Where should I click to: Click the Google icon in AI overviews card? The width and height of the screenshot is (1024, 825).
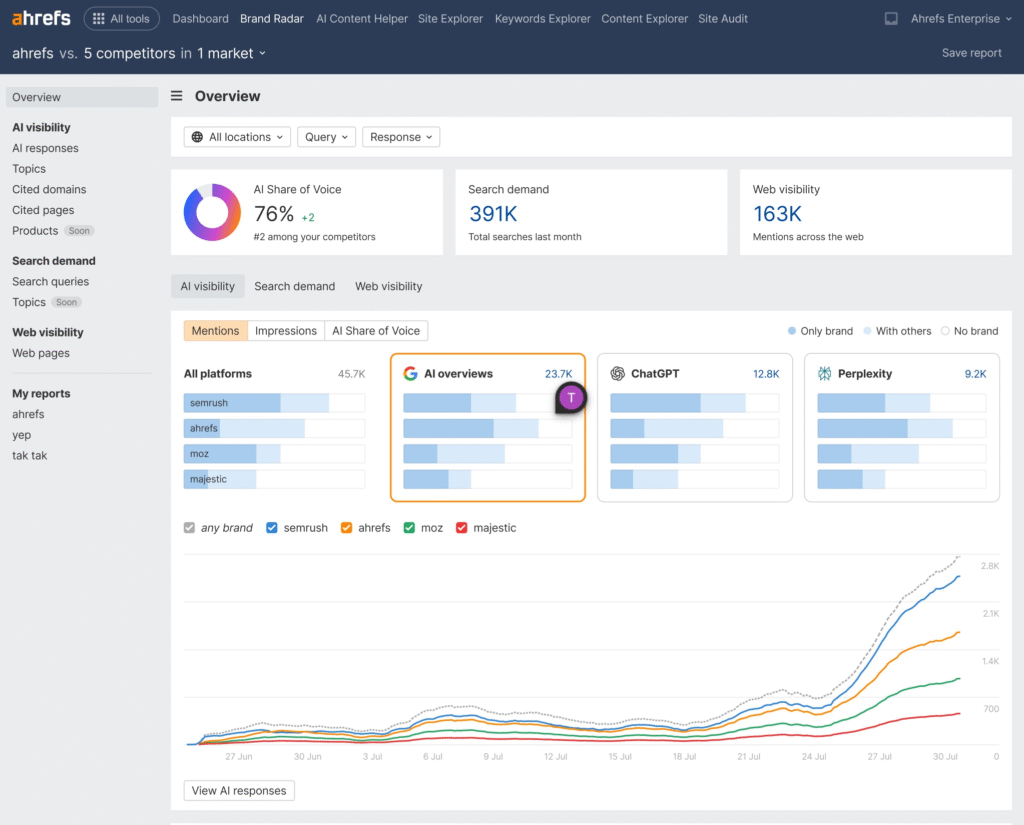(410, 374)
